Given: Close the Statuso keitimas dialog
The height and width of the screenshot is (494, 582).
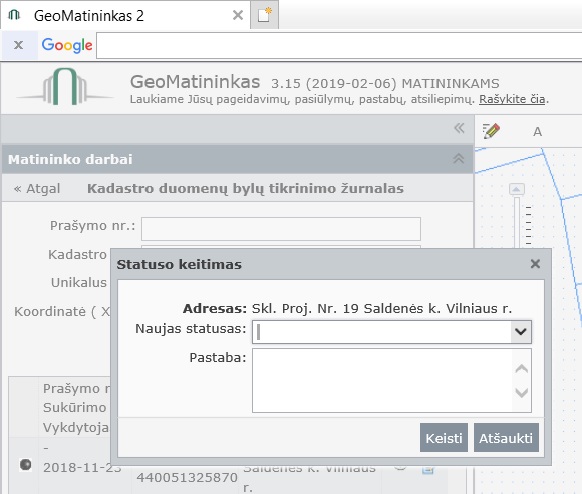Looking at the screenshot, I should (535, 264).
